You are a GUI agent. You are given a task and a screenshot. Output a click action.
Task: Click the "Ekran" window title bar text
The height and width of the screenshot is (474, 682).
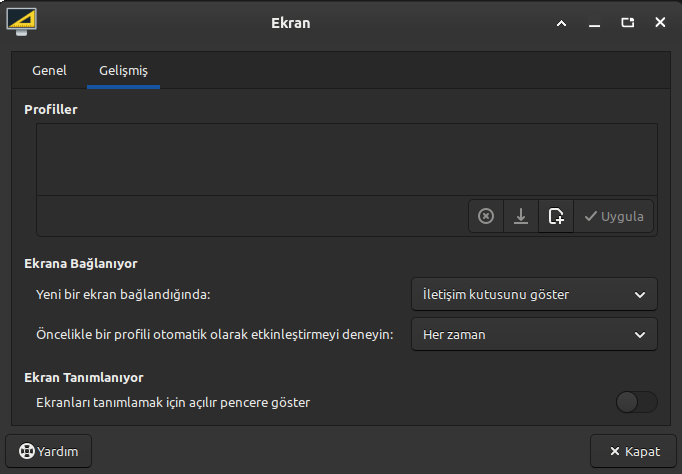291,22
